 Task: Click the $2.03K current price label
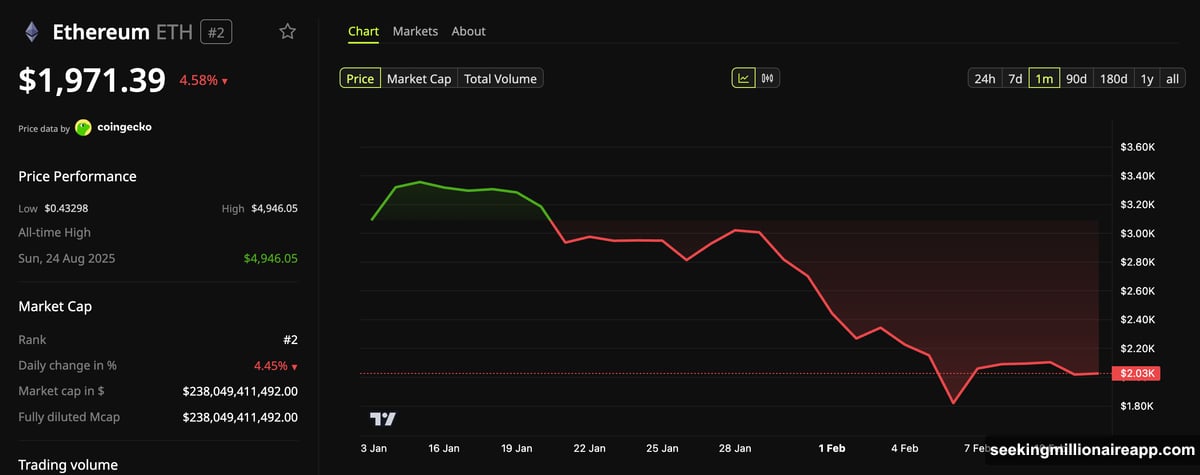coord(1136,373)
